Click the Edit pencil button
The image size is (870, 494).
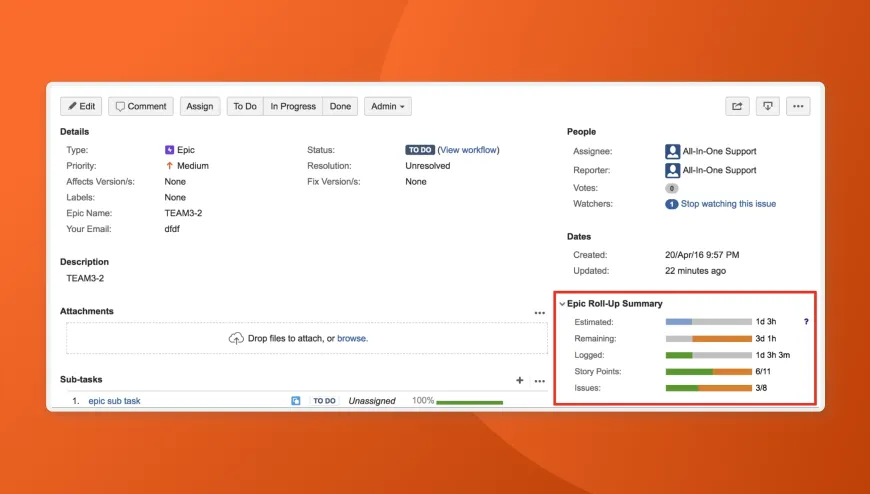(x=81, y=106)
